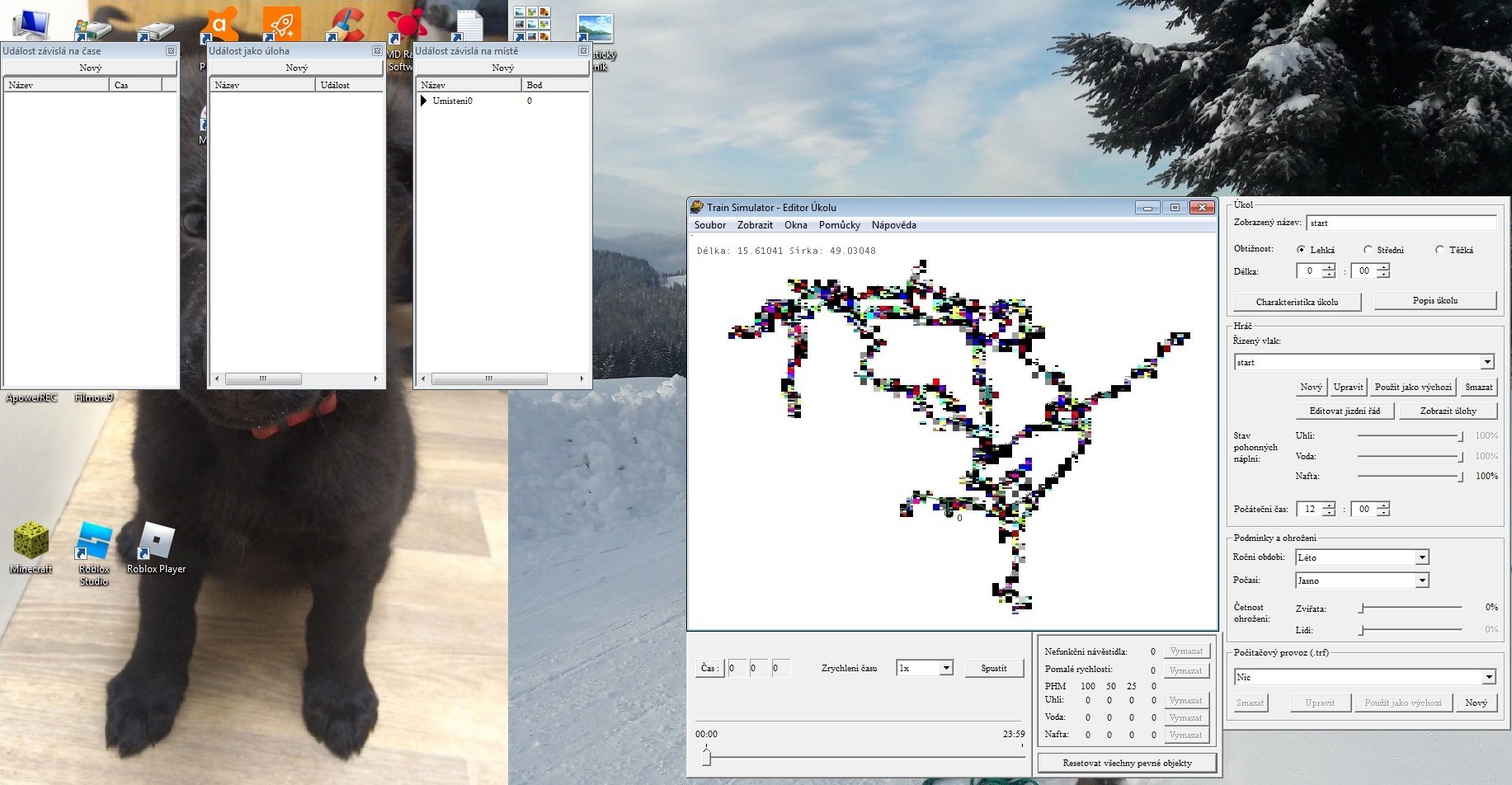Image resolution: width=1512 pixels, height=785 pixels.
Task: Click the Zobrazený název text field
Action: (x=1401, y=223)
